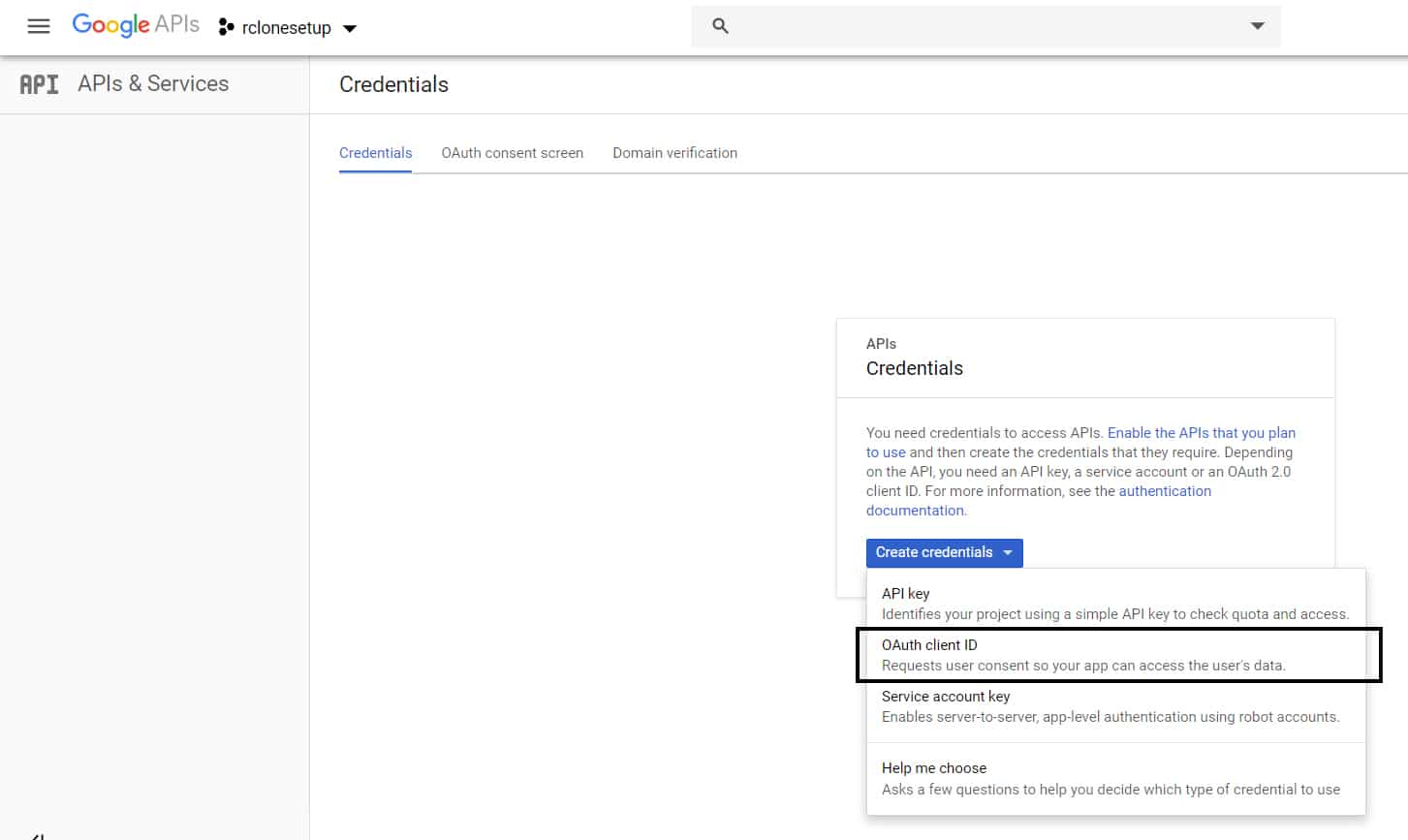Open the authentication documentation link

[x=1165, y=491]
